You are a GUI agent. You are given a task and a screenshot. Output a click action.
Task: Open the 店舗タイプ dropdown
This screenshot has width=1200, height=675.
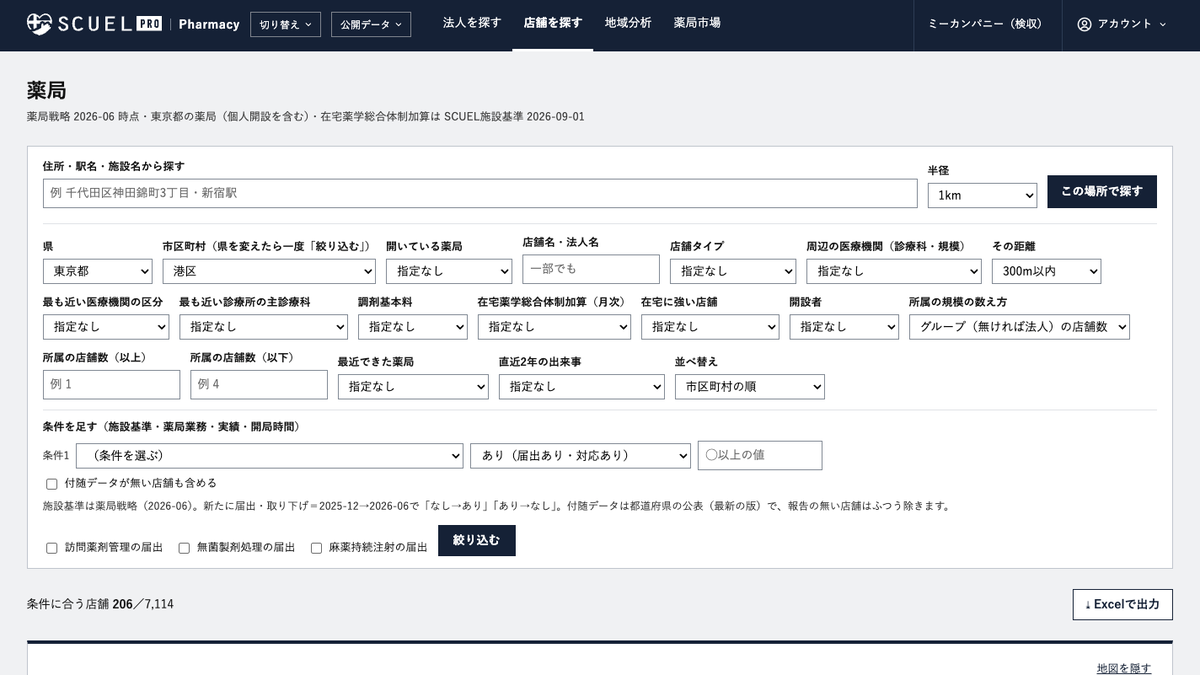(733, 271)
